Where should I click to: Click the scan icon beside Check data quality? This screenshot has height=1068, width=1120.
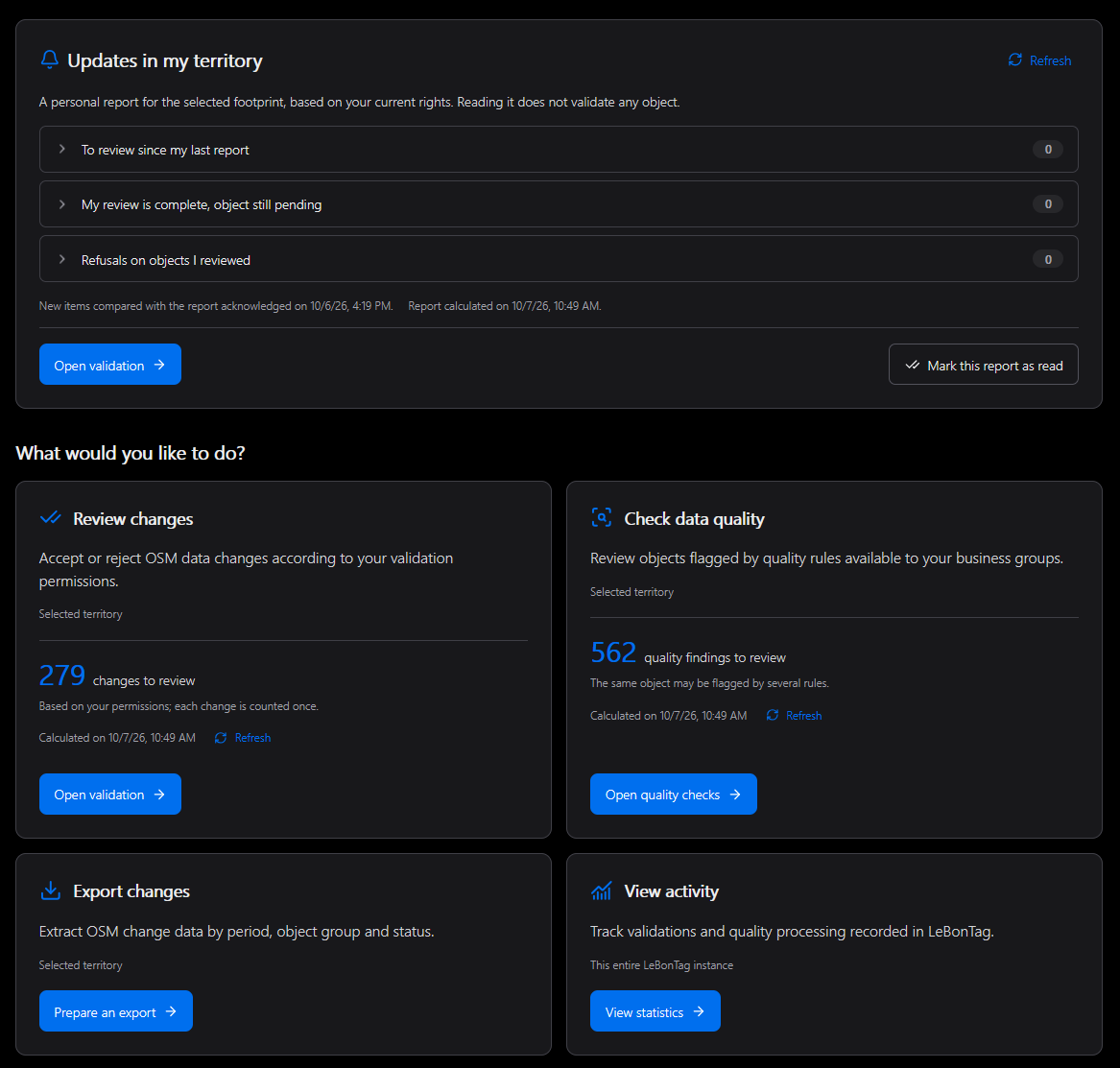602,518
